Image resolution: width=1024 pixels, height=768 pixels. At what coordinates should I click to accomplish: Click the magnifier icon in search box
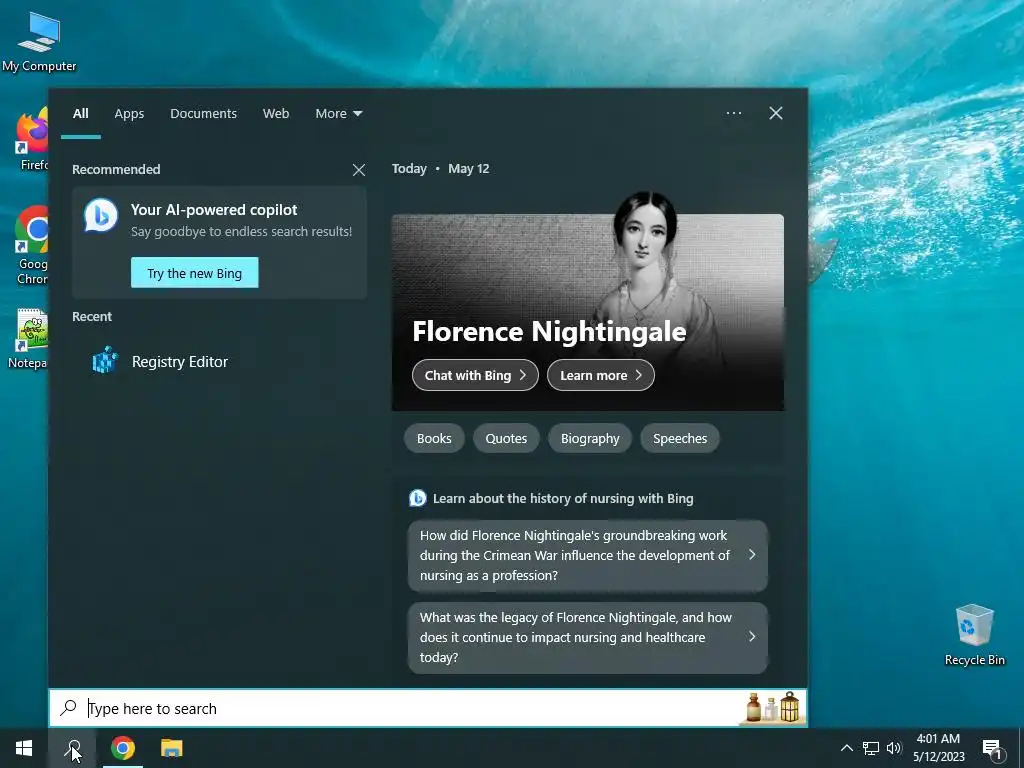coord(68,708)
